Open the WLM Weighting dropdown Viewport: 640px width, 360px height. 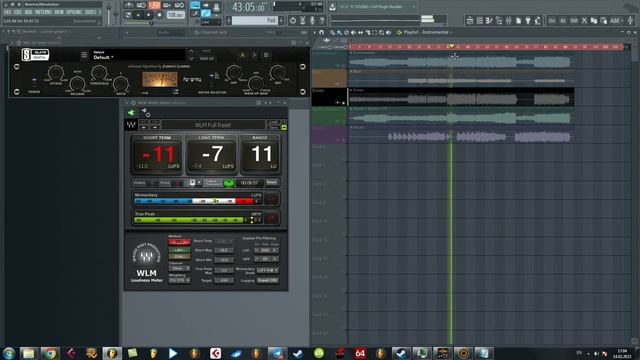(x=179, y=280)
